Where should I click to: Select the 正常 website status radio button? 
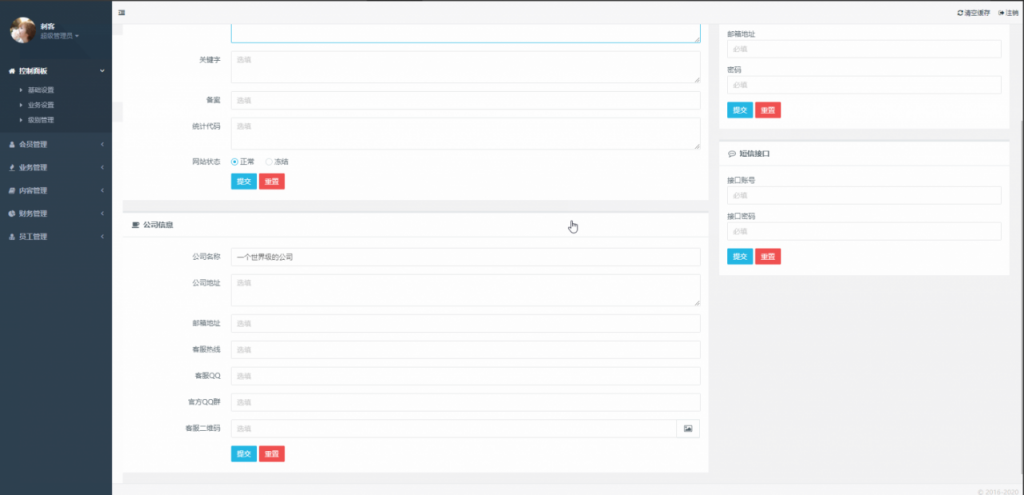pyautogui.click(x=235, y=161)
